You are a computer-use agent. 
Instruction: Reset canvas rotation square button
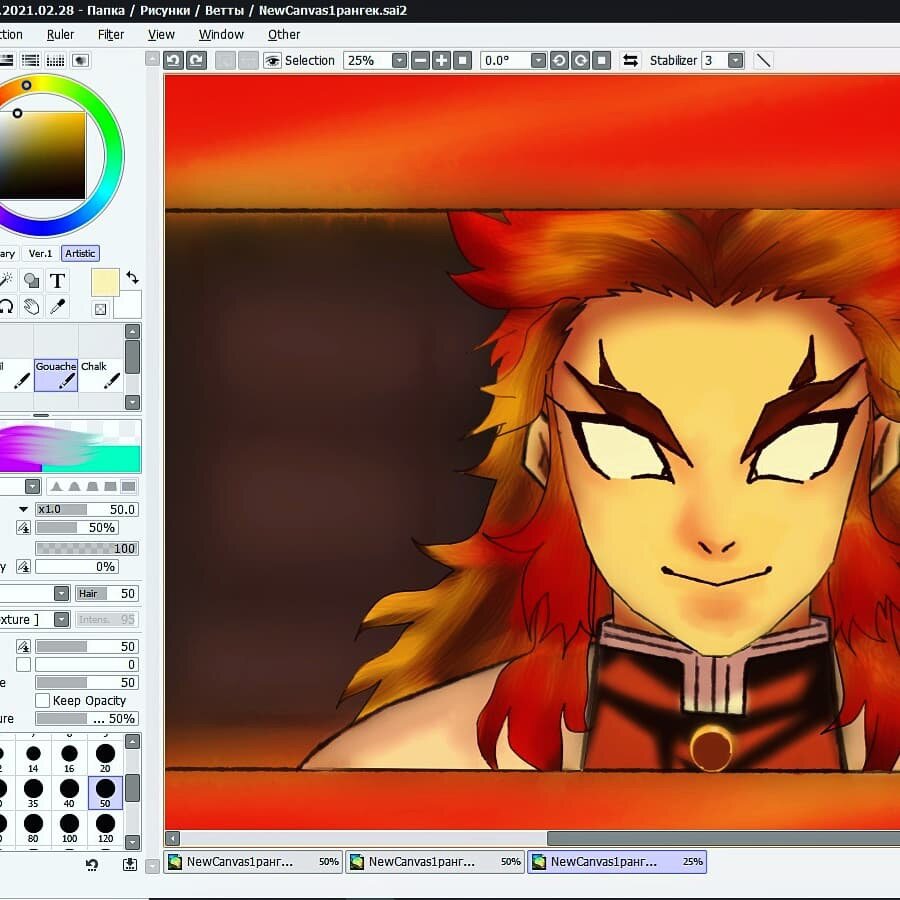click(601, 60)
